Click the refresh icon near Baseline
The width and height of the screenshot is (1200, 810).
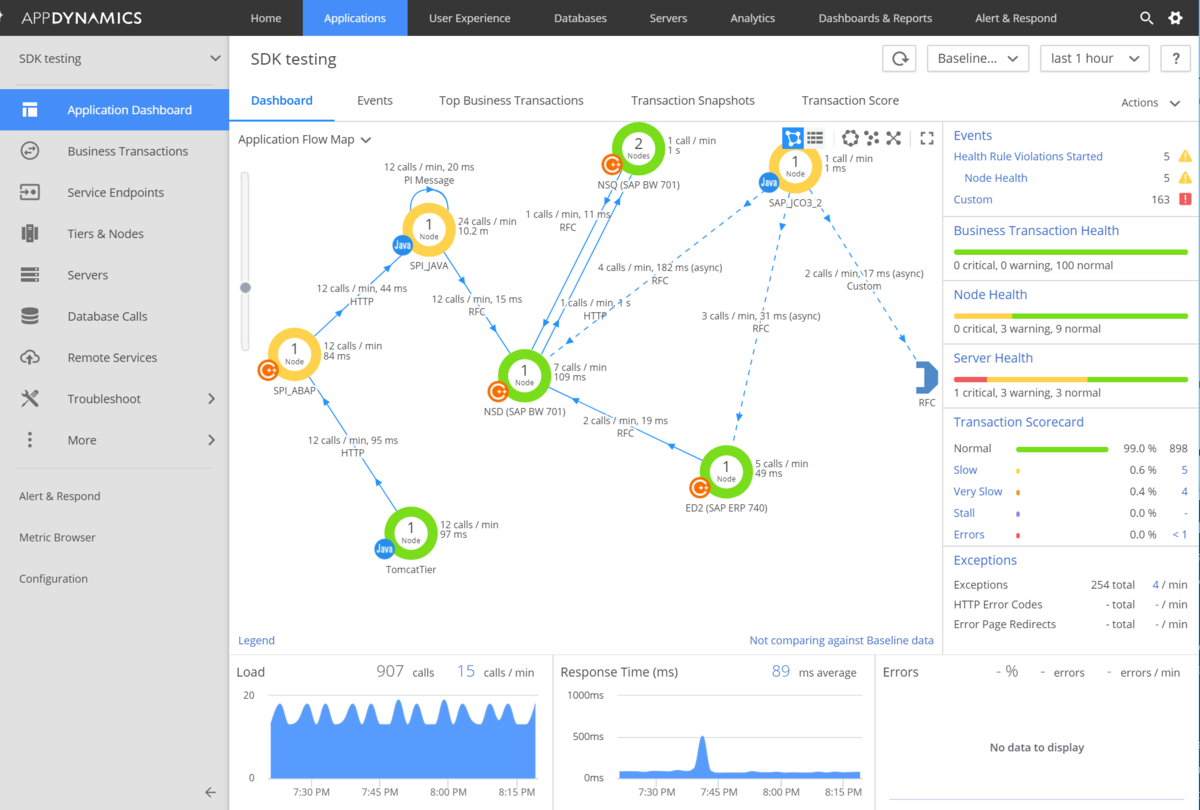coord(898,58)
